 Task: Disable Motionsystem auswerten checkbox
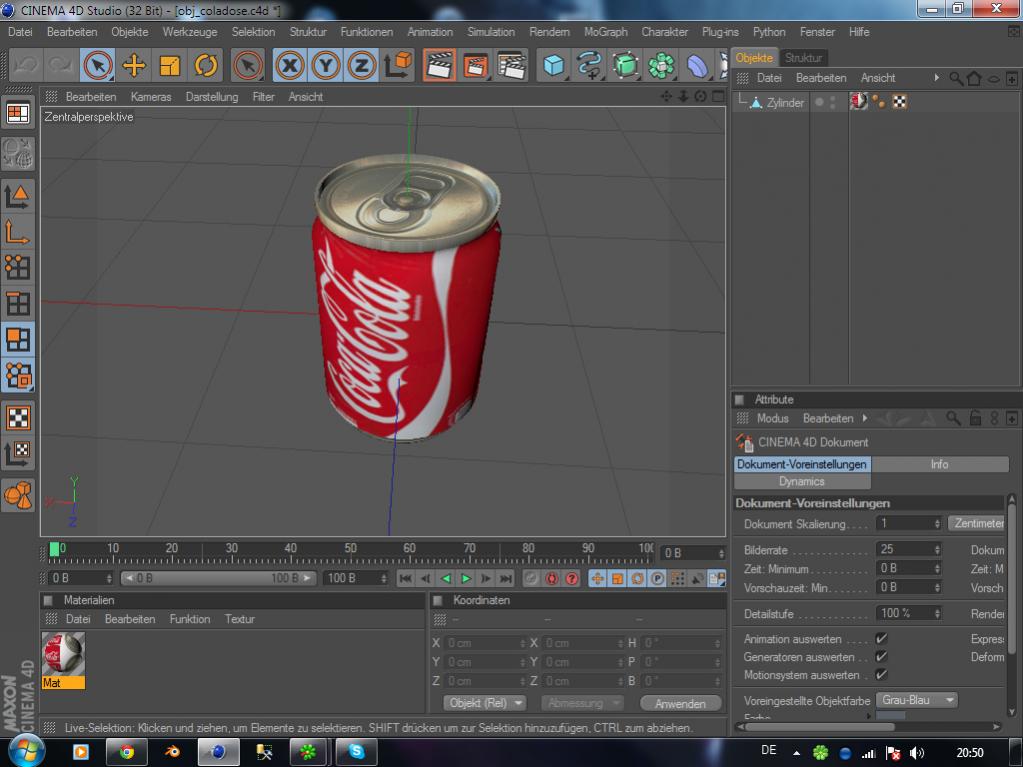point(881,675)
